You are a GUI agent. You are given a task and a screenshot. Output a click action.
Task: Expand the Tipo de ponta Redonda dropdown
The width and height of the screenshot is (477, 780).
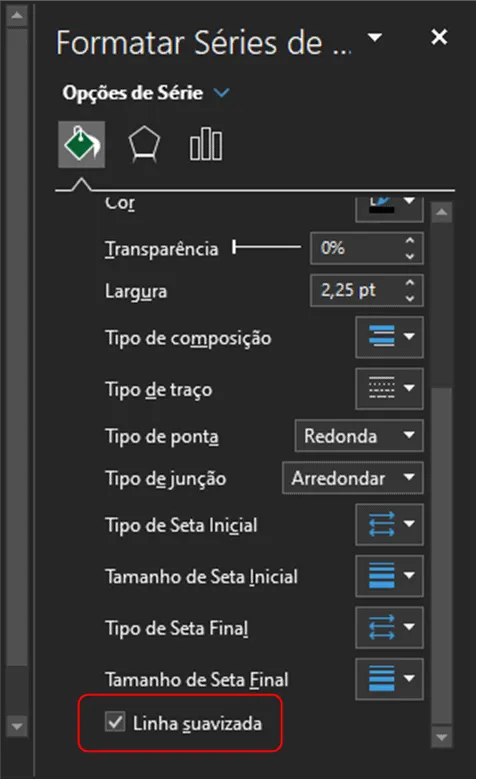359,436
